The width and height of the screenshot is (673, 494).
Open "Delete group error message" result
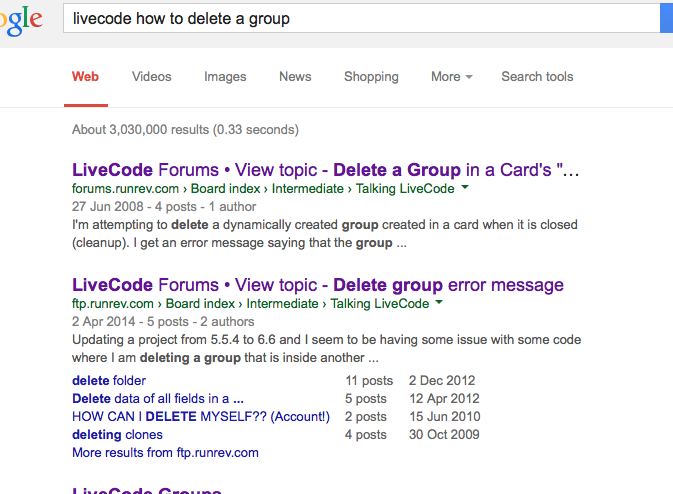(318, 286)
